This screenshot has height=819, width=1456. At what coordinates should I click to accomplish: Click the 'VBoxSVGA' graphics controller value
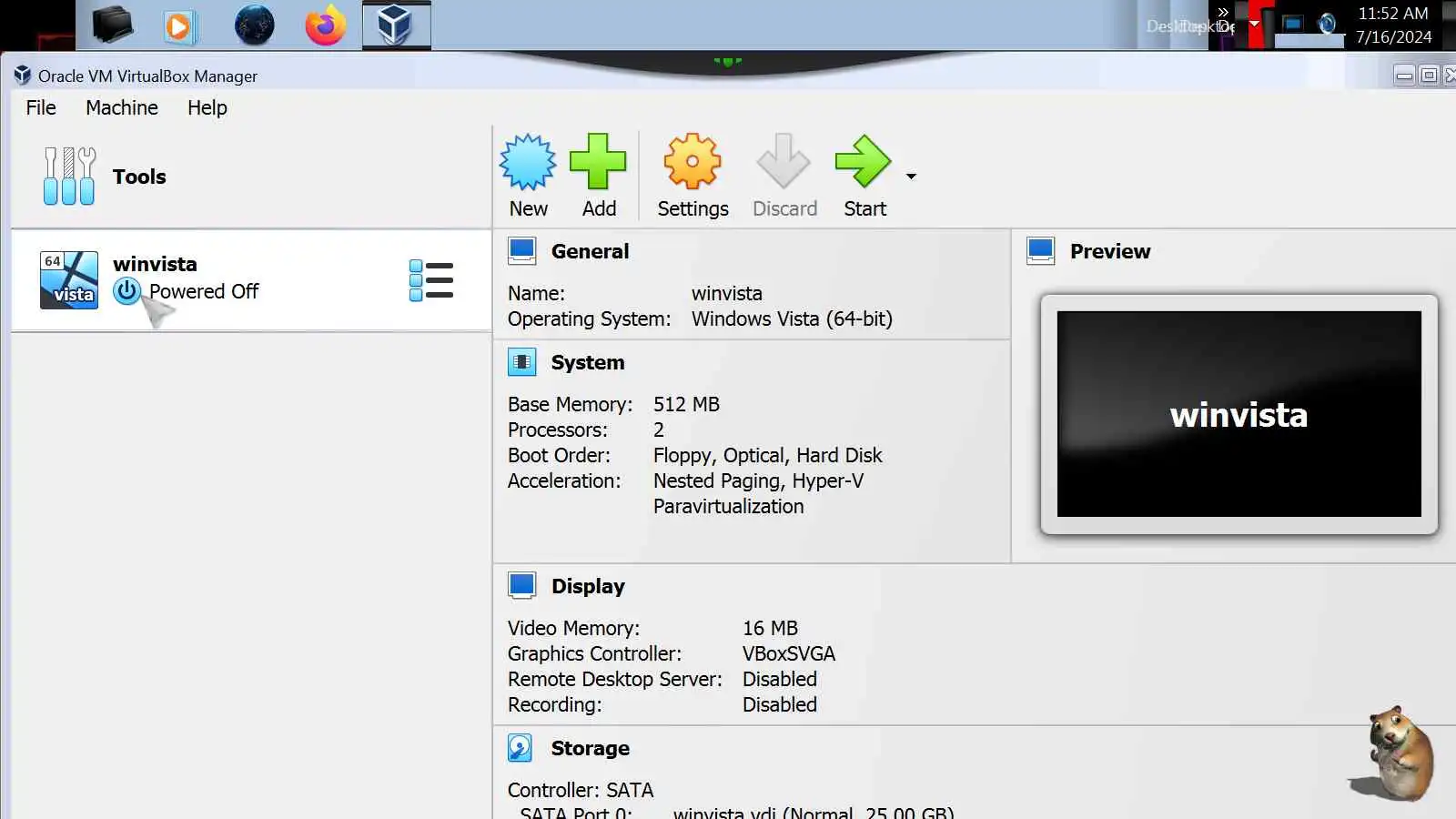pos(788,653)
